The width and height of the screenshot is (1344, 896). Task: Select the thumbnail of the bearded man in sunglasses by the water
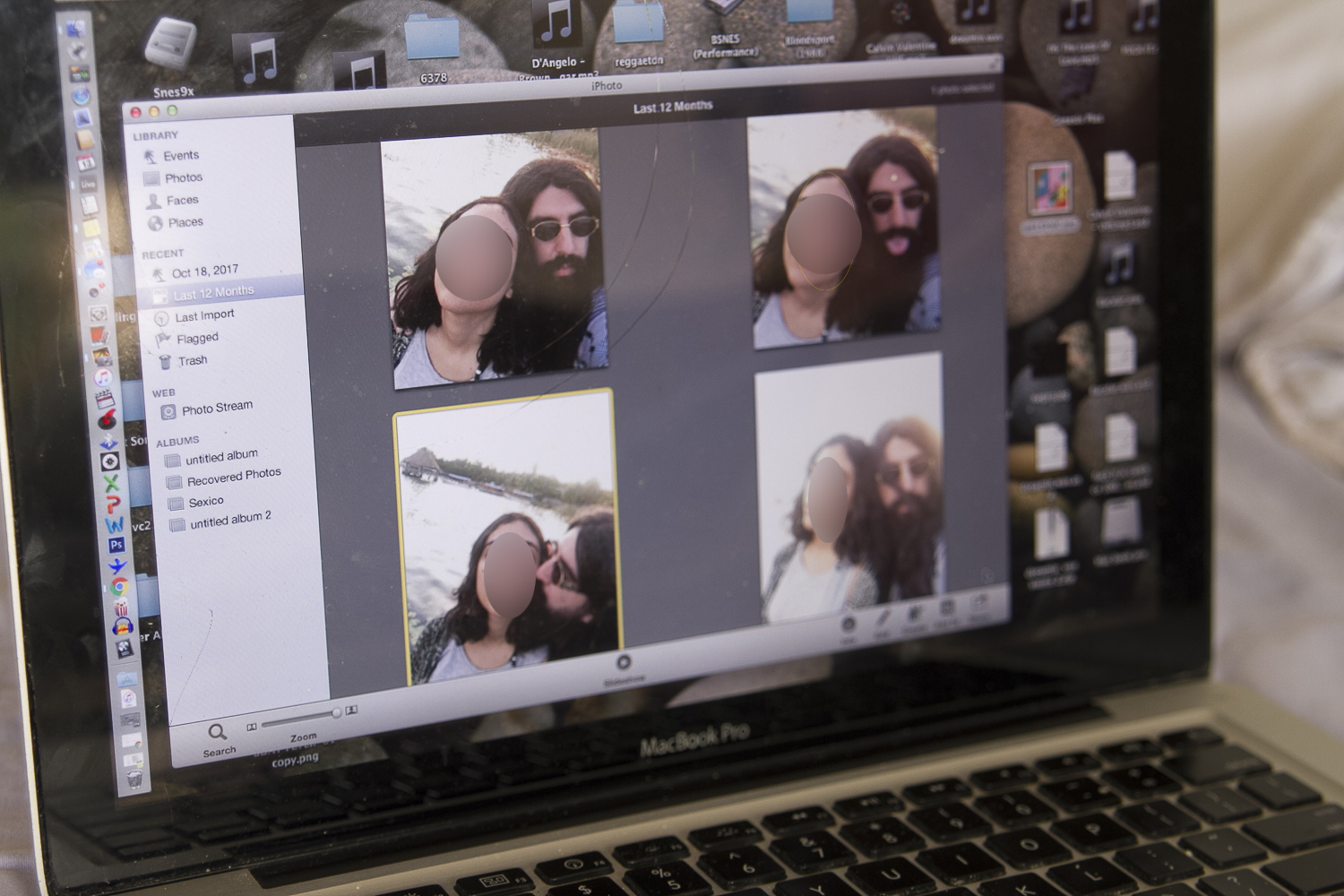[495, 257]
